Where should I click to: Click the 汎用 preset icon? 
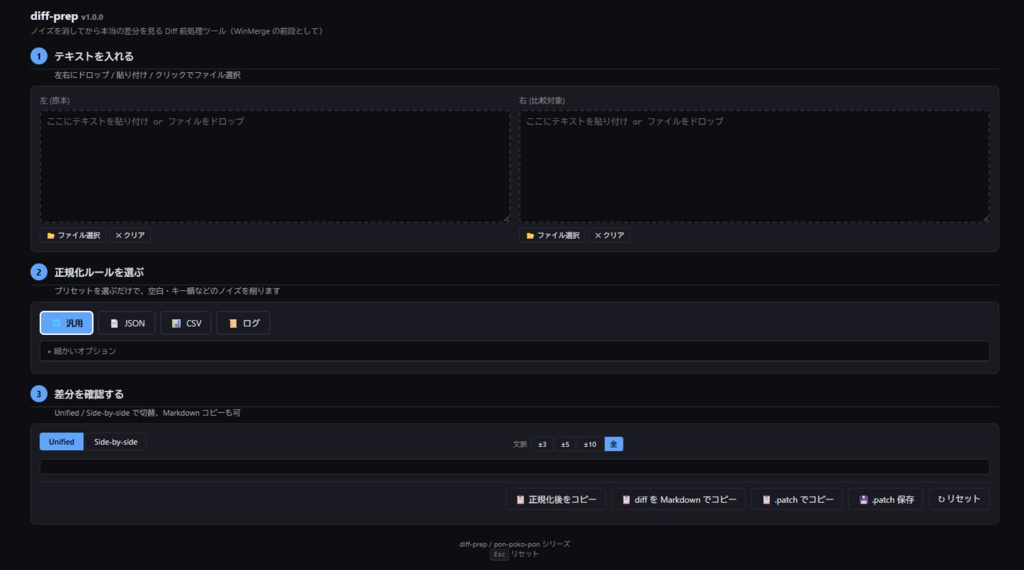(x=56, y=323)
